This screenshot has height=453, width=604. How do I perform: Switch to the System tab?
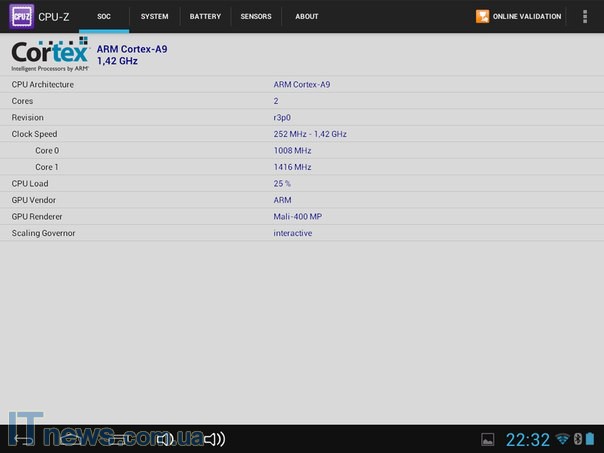[x=154, y=16]
